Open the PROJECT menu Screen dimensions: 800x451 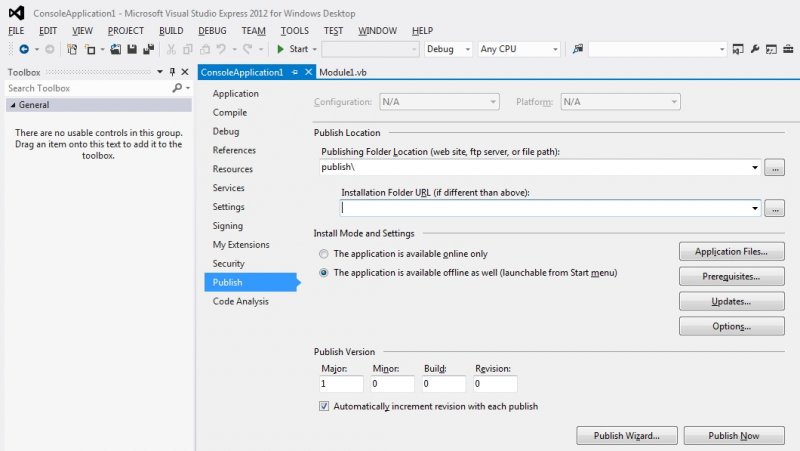tap(126, 31)
